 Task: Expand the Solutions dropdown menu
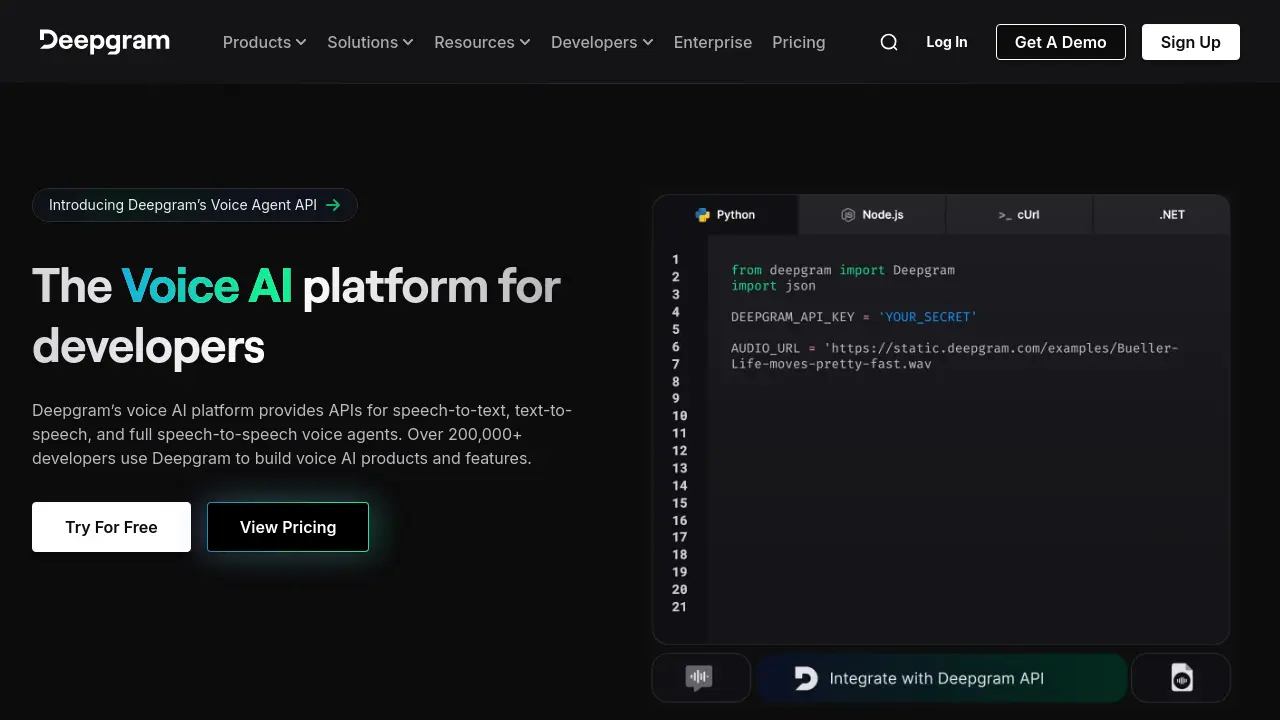[370, 42]
